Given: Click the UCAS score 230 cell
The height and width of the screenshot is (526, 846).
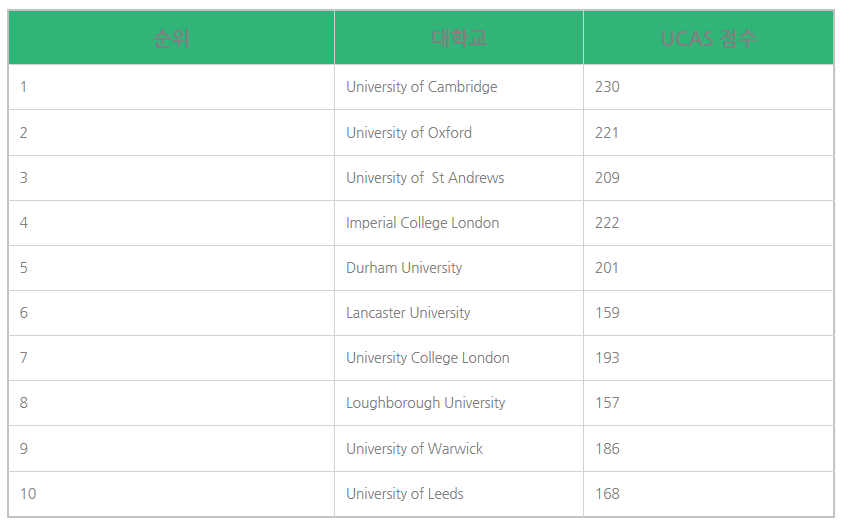Looking at the screenshot, I should pos(708,87).
